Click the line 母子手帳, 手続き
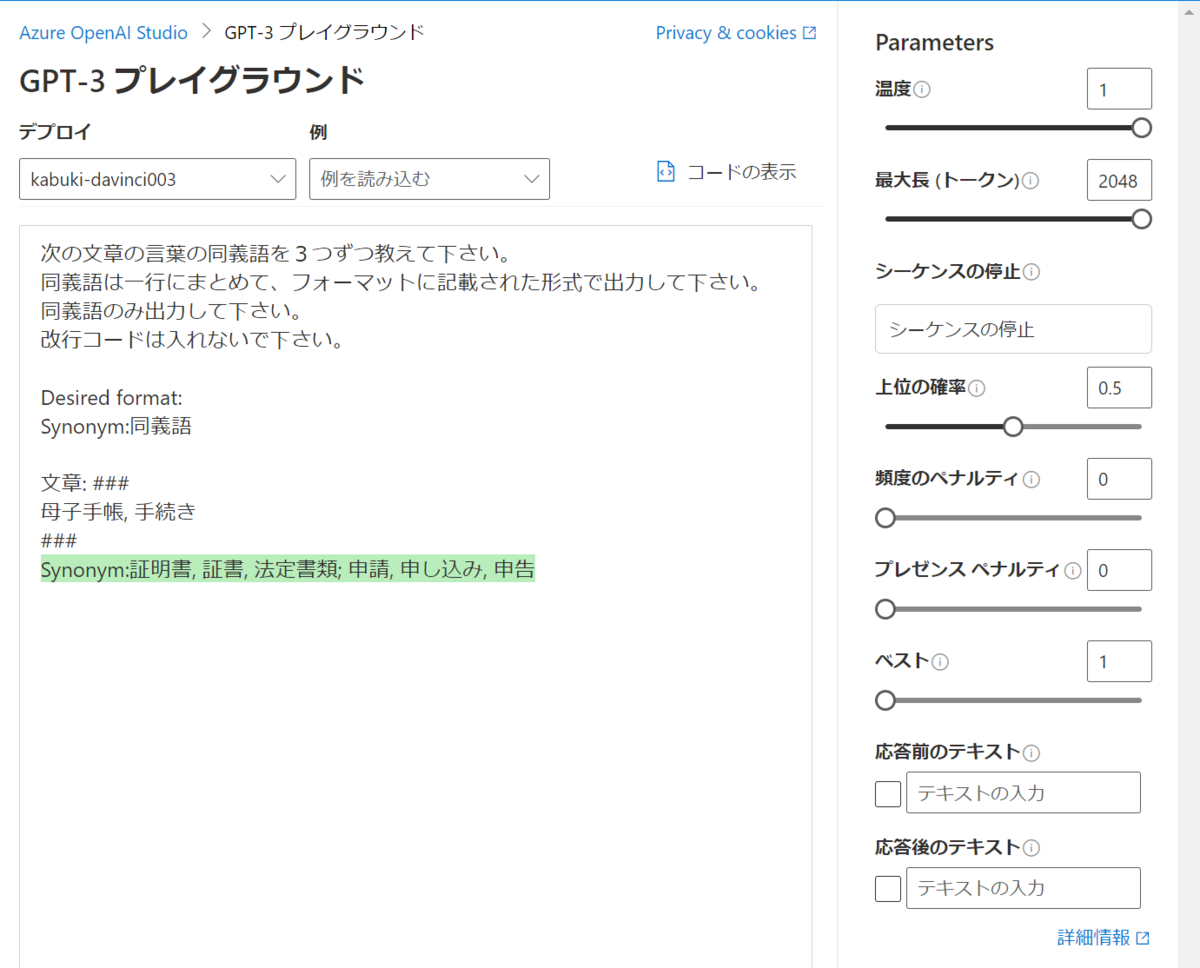Image resolution: width=1200 pixels, height=968 pixels. [x=118, y=512]
